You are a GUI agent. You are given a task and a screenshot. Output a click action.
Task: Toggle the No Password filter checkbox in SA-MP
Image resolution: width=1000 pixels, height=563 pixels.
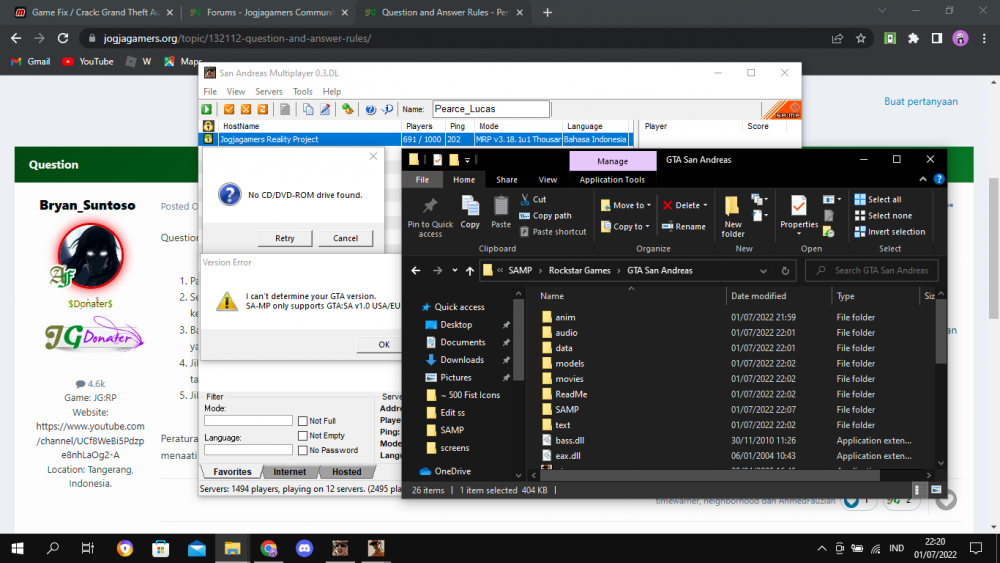pyautogui.click(x=303, y=450)
